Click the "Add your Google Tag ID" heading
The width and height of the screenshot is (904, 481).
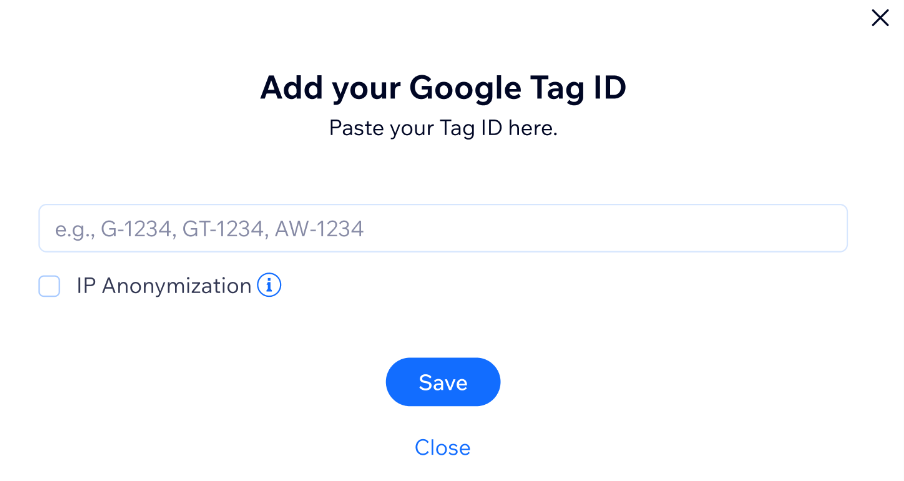point(443,88)
